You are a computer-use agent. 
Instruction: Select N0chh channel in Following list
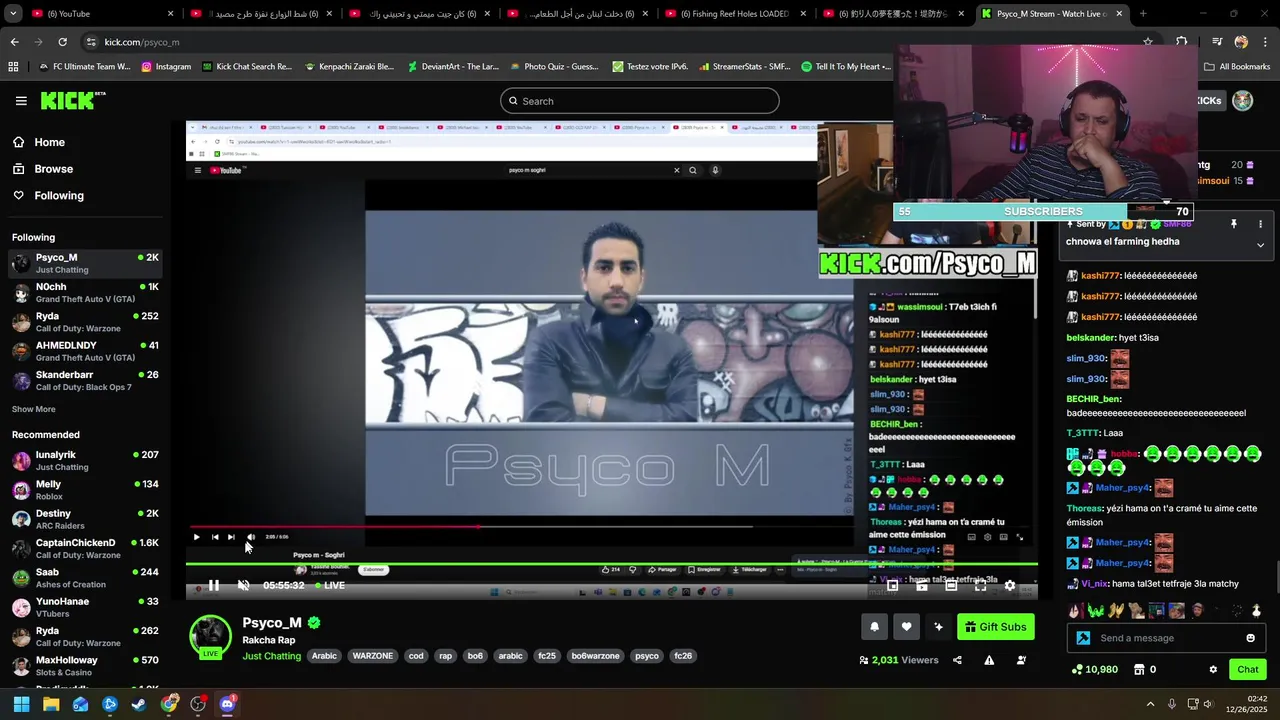pos(86,293)
